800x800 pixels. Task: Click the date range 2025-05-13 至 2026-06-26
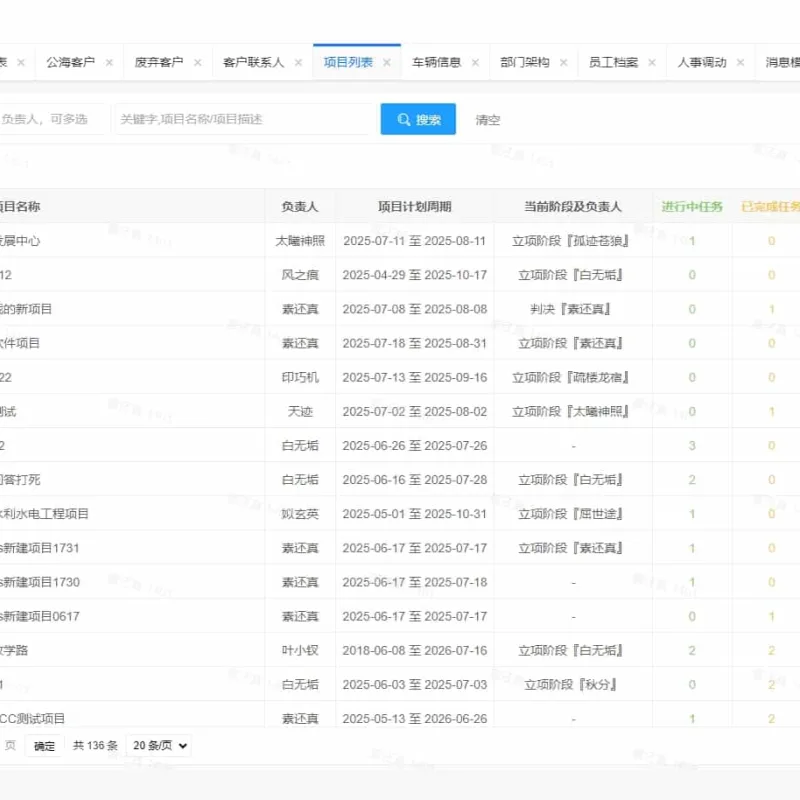tap(414, 718)
